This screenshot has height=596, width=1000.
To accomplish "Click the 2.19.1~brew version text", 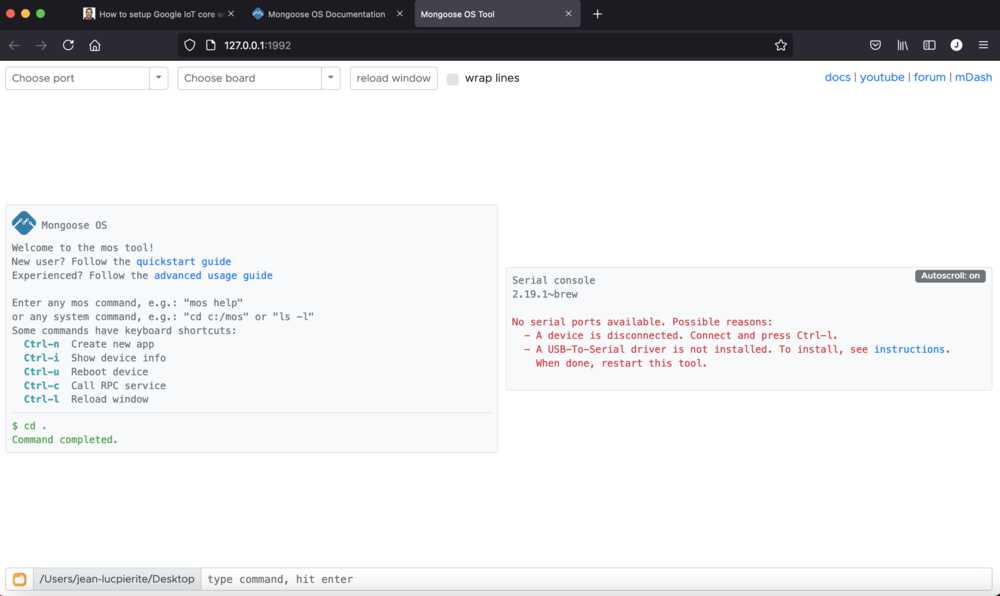I will click(545, 294).
